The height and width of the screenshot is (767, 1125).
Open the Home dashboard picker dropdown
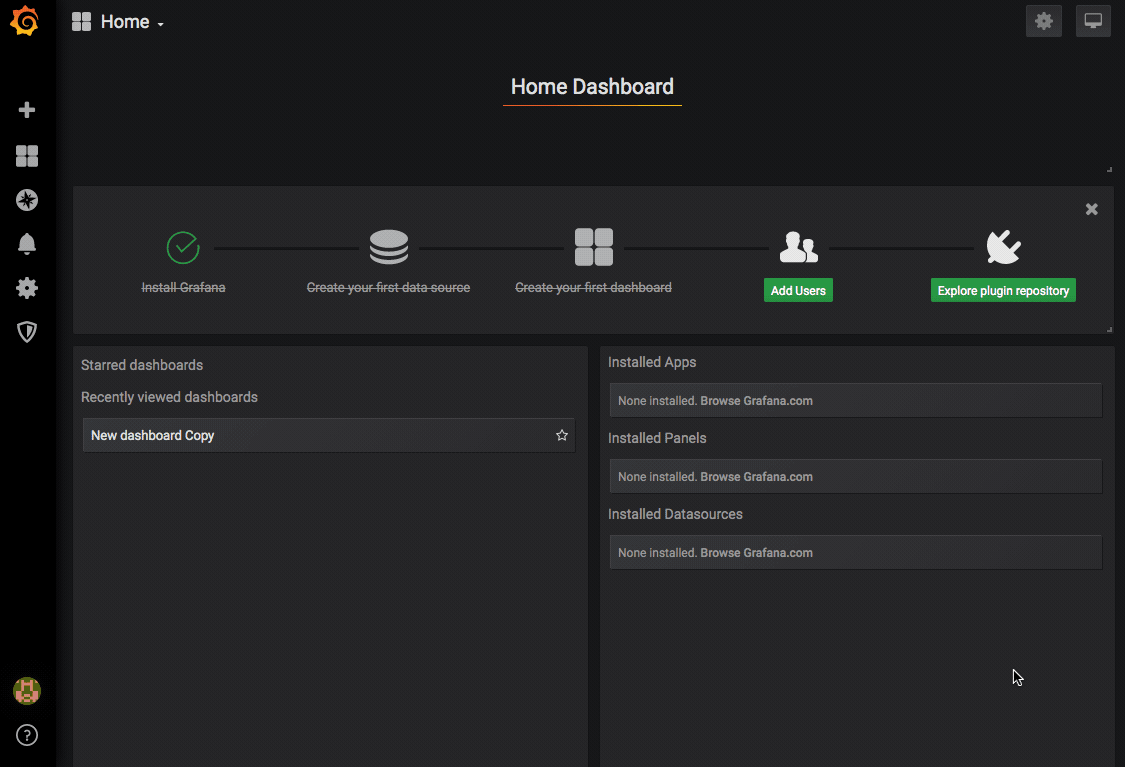132,22
